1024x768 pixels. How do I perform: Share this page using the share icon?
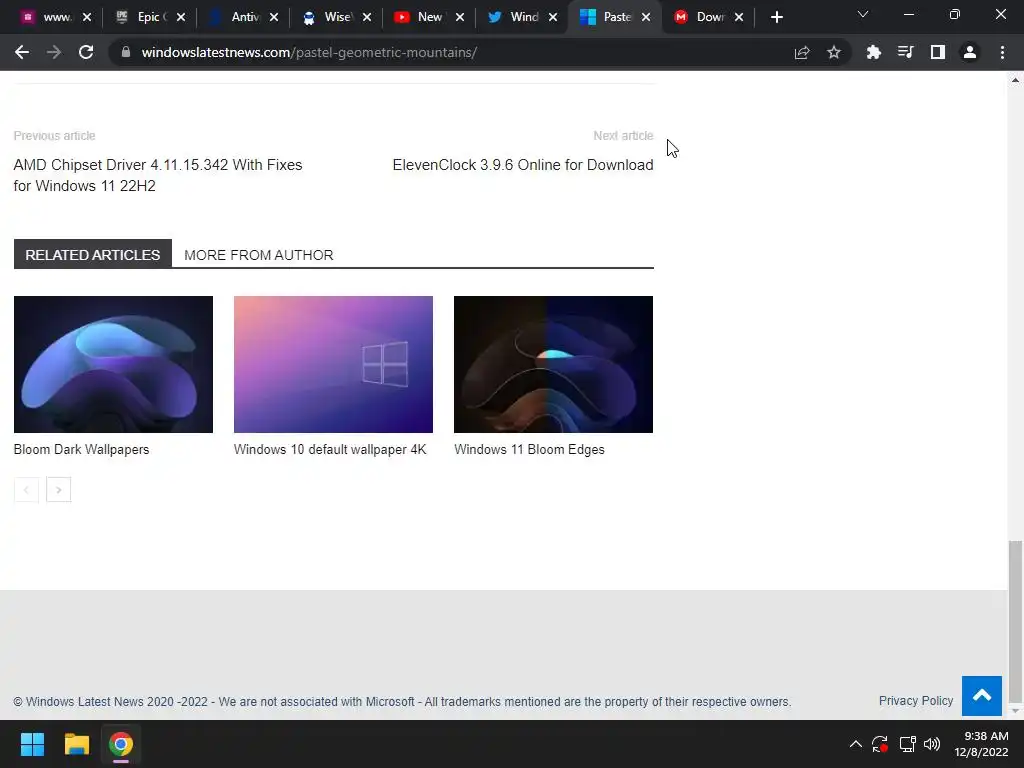[802, 52]
